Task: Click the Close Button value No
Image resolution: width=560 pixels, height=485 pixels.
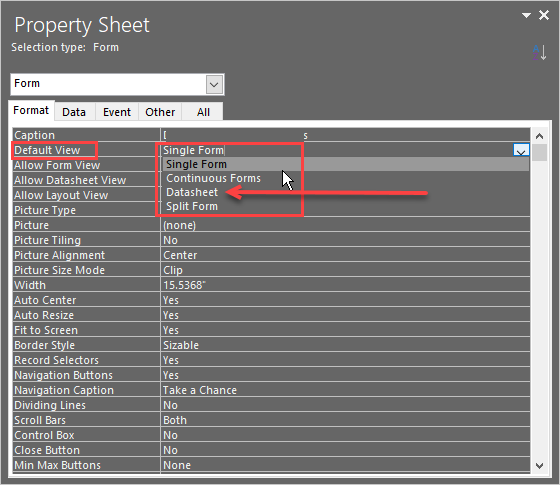Action: point(345,450)
